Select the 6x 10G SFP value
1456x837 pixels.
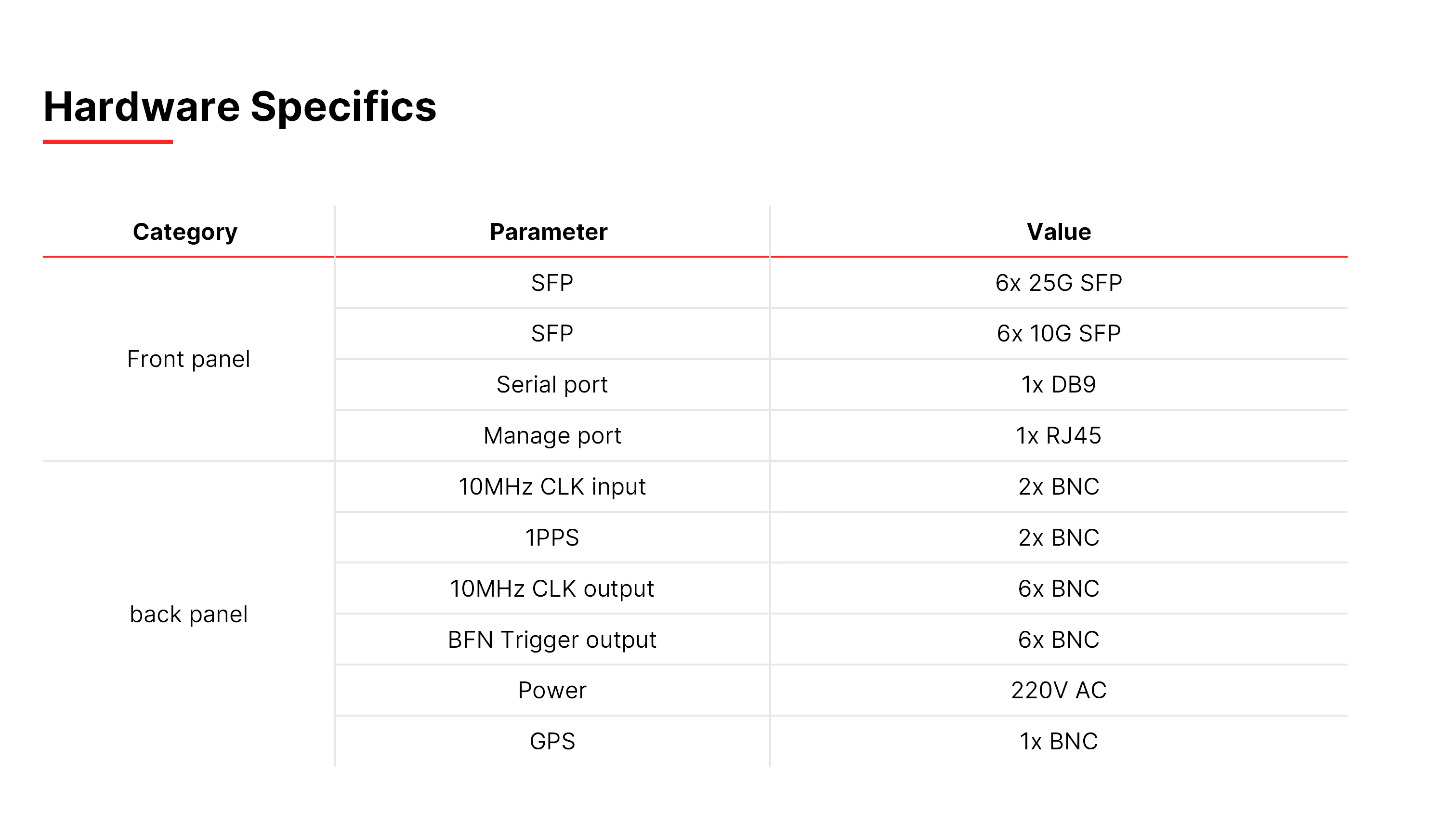click(1059, 333)
